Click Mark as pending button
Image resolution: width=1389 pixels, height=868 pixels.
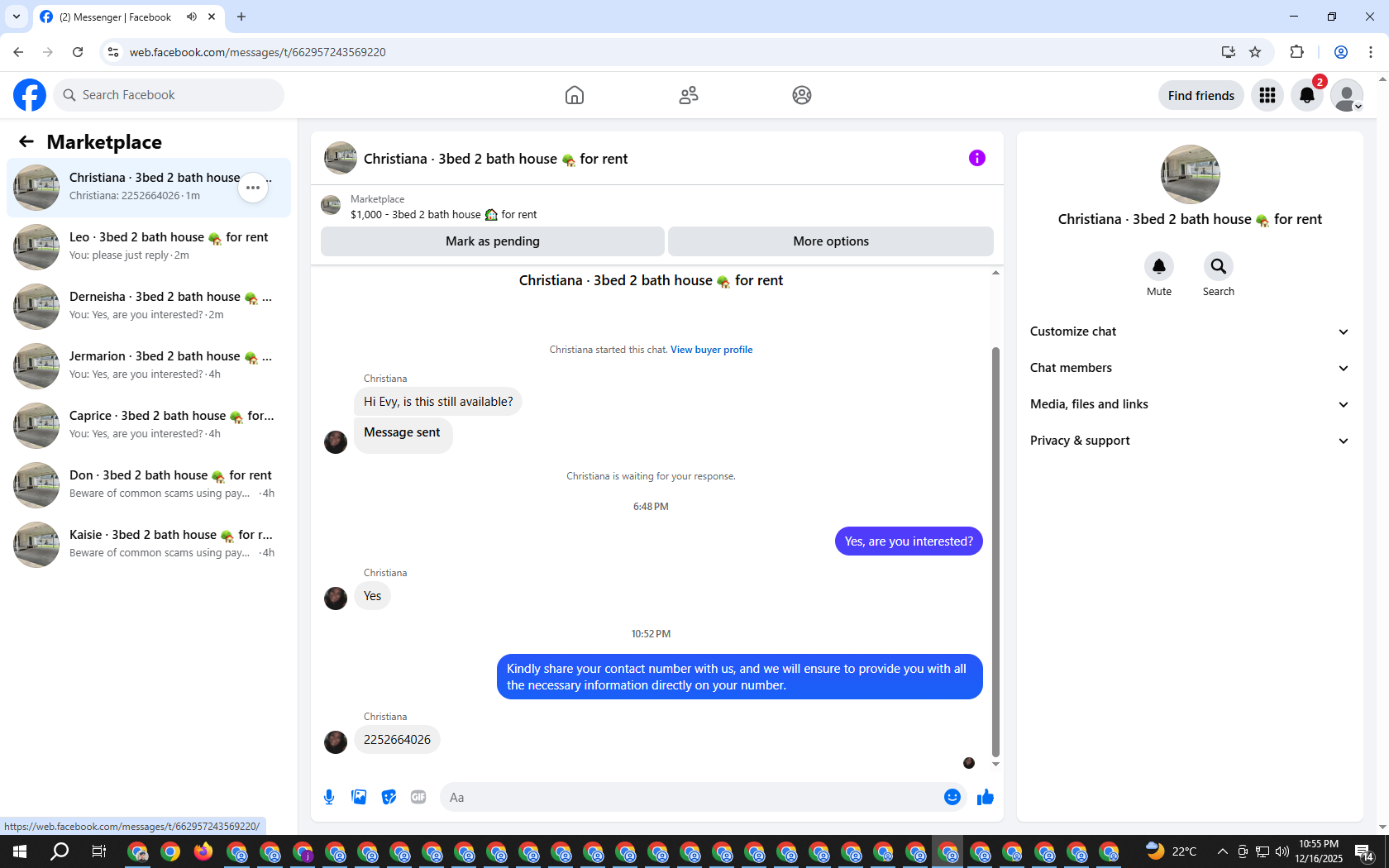pos(493,241)
